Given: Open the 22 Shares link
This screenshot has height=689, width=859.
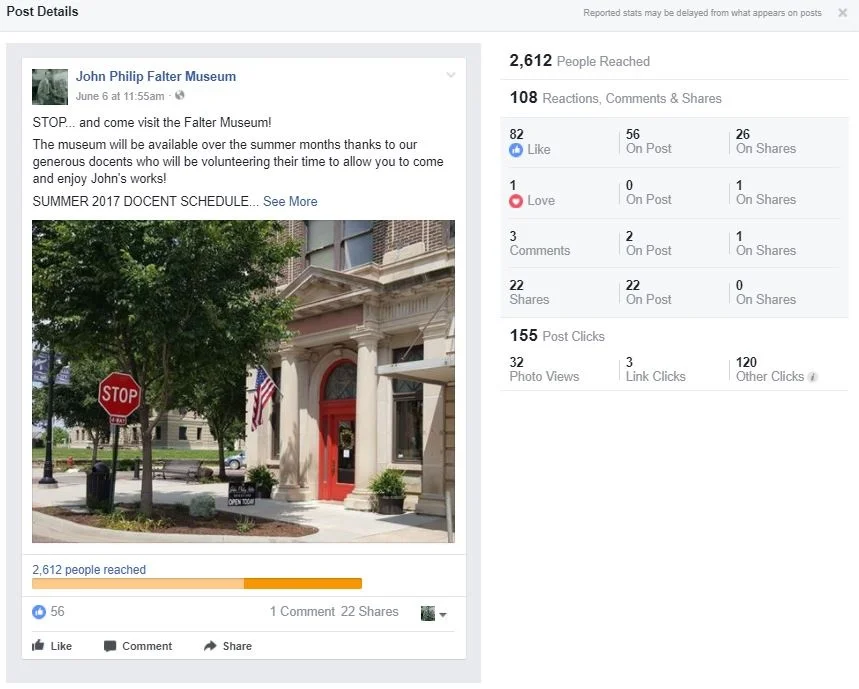Looking at the screenshot, I should 369,611.
